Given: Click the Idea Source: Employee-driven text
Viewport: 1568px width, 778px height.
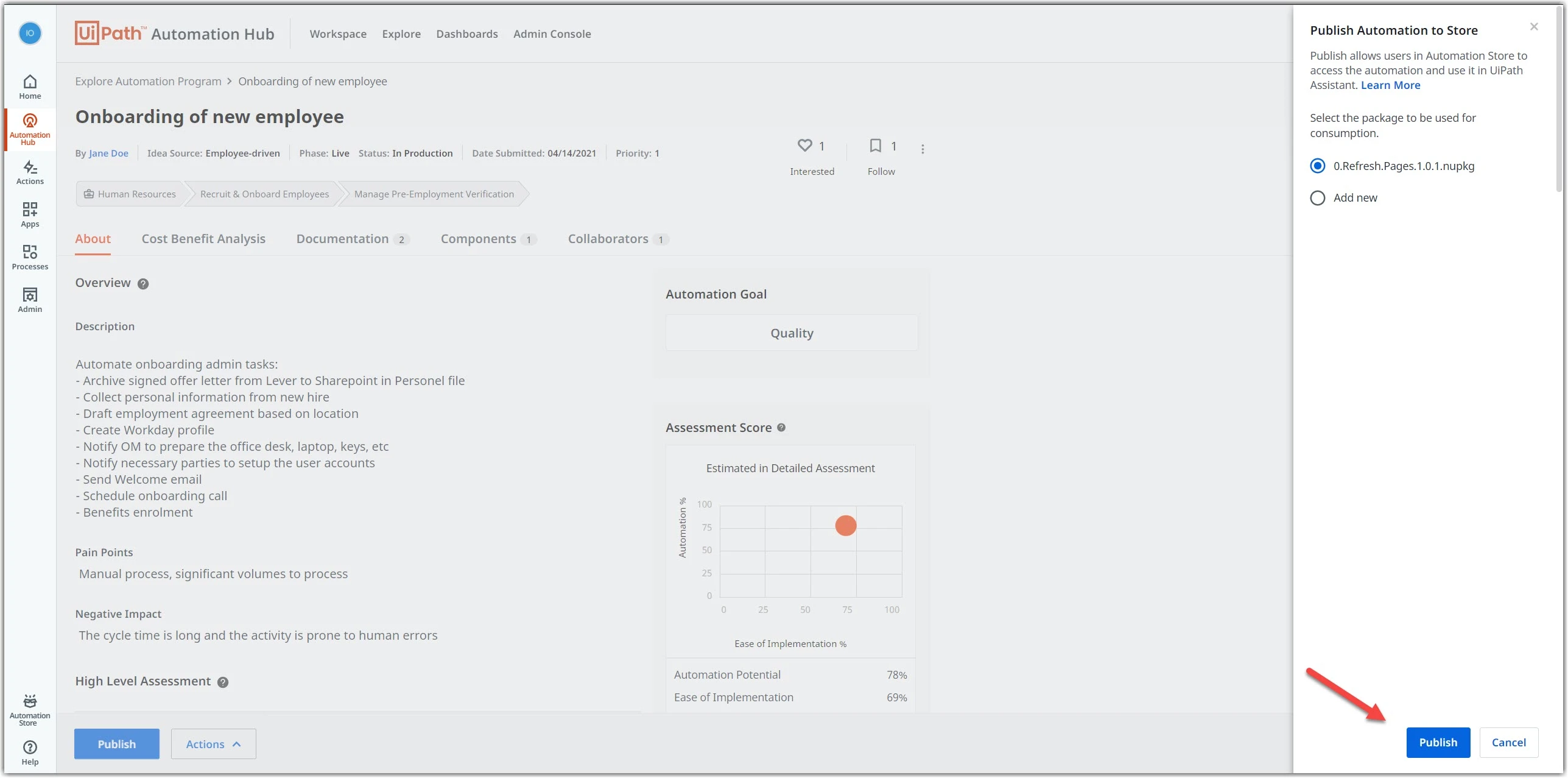Looking at the screenshot, I should (214, 154).
